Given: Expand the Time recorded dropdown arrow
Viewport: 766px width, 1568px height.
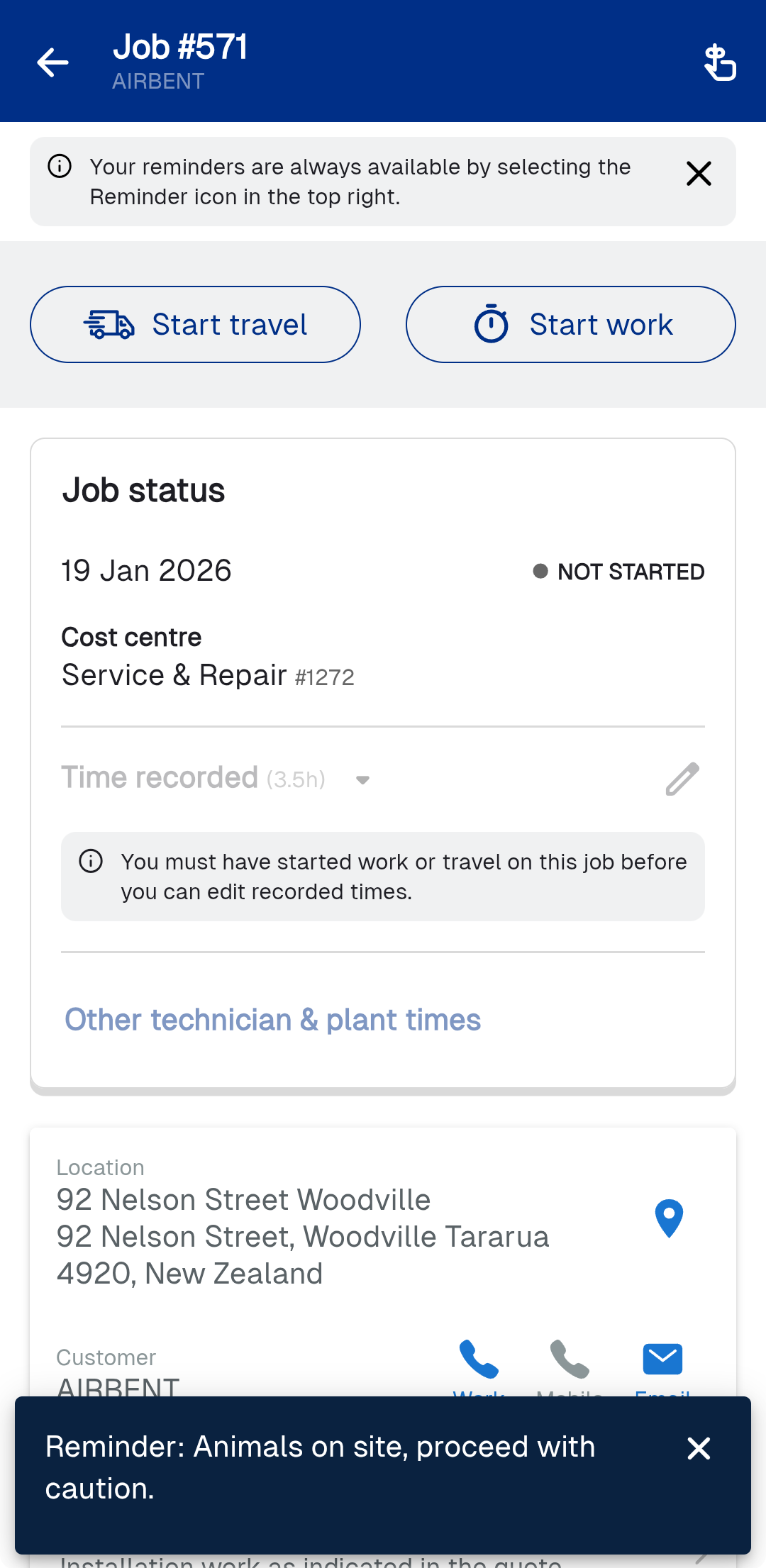Looking at the screenshot, I should pos(362,780).
